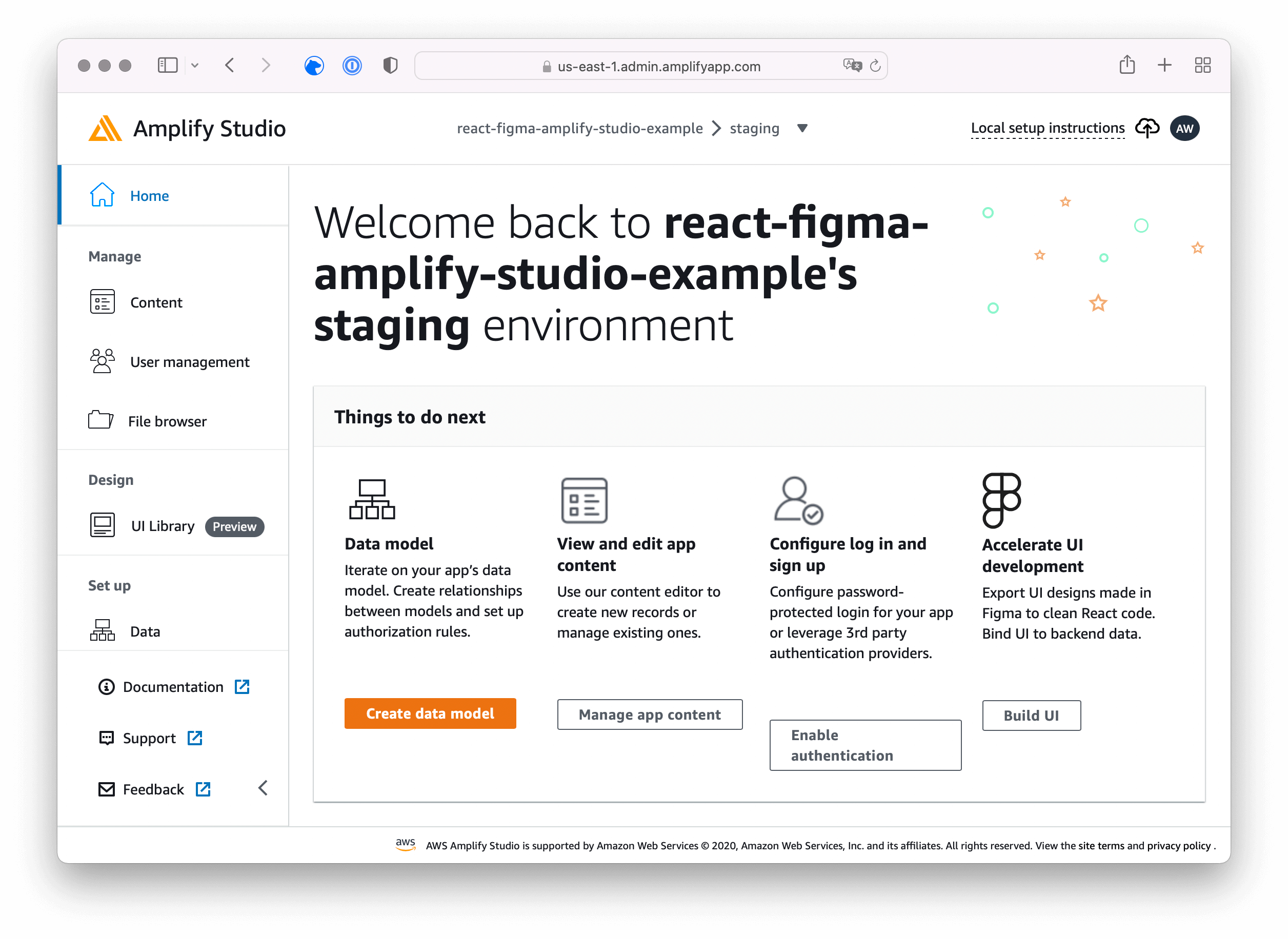Expand the staging environment dropdown
1288x939 pixels.
pyautogui.click(x=803, y=129)
